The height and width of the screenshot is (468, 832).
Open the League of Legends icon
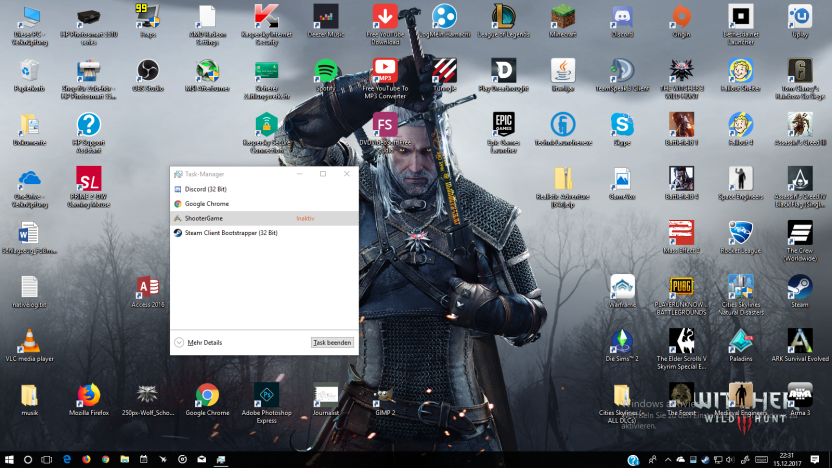504,16
